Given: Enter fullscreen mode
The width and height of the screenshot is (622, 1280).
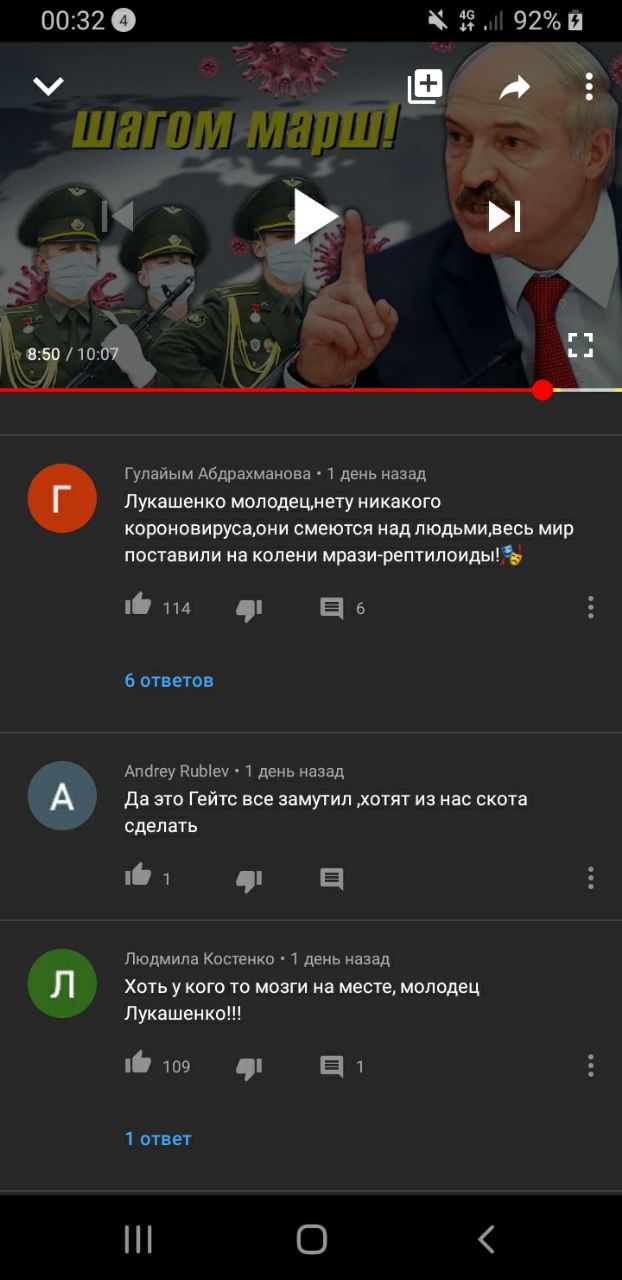Looking at the screenshot, I should [x=580, y=346].
